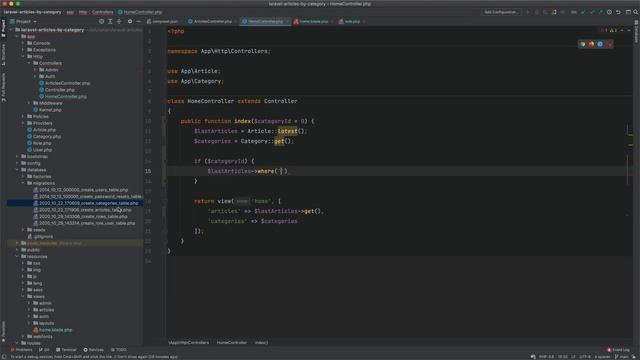This screenshot has height=360, width=640.
Task: Collapse the app folder
Action: pos(17,36)
